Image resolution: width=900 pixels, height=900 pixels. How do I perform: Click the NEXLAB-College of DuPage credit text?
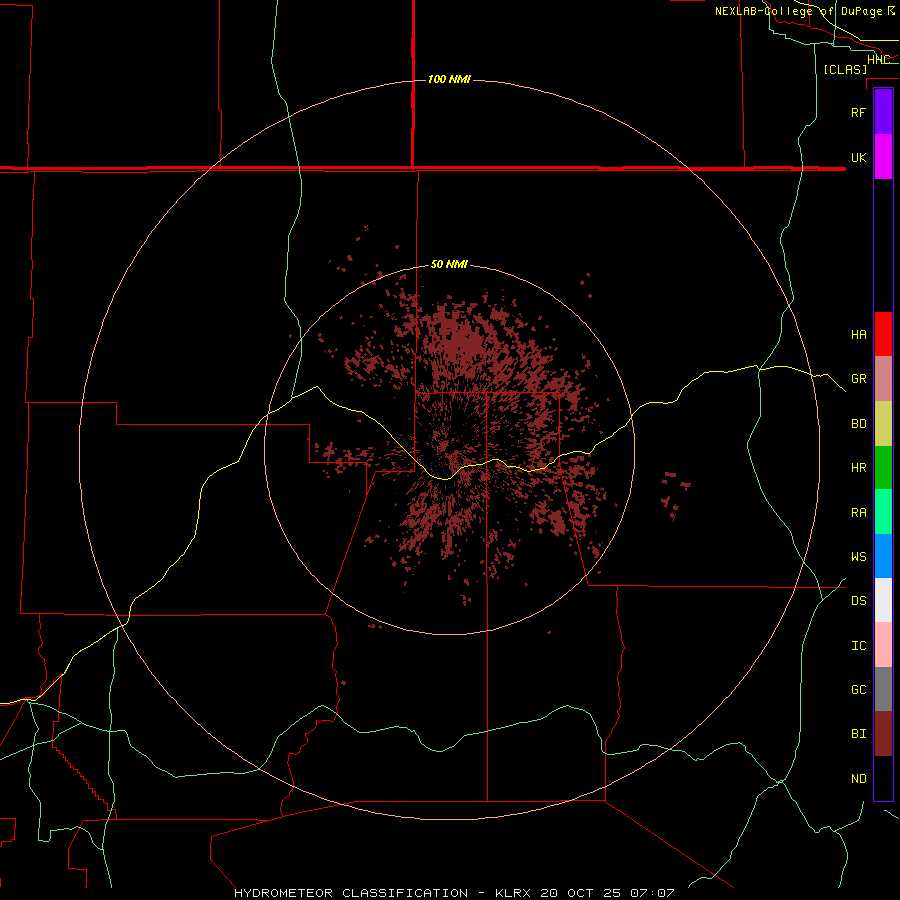(x=805, y=11)
